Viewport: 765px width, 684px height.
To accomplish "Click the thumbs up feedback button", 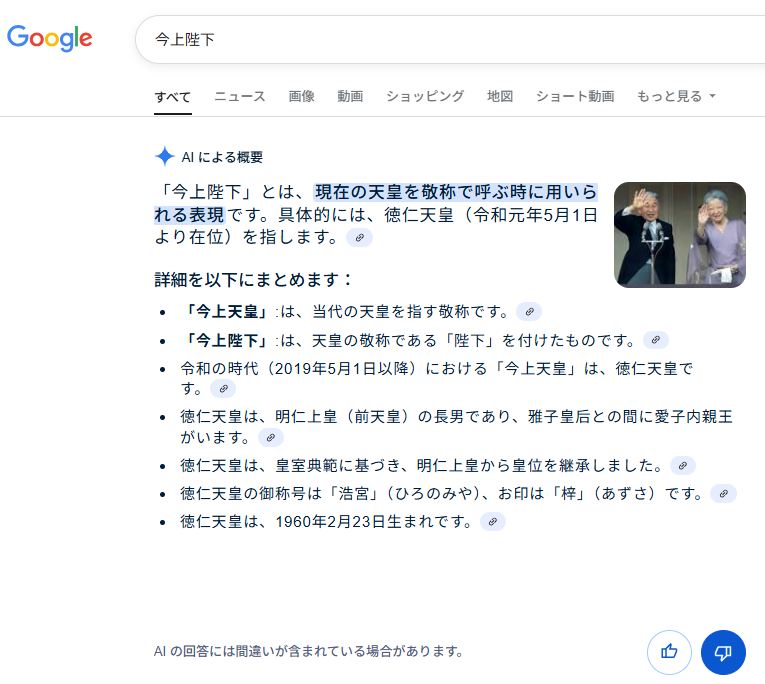I will tap(669, 652).
